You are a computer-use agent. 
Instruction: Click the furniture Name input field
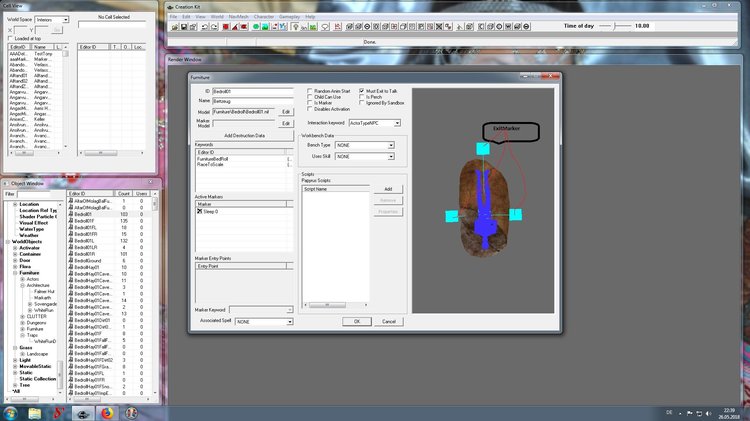click(x=253, y=101)
